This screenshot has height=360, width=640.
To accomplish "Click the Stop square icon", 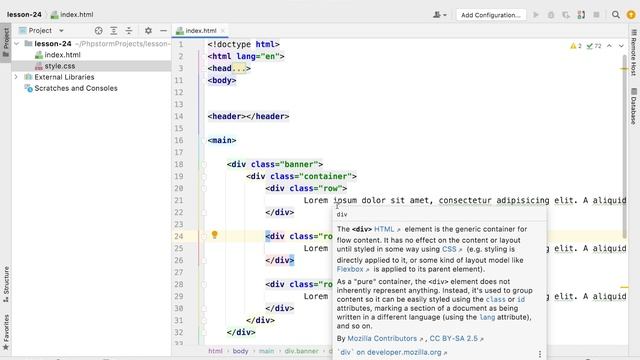I will click(596, 15).
